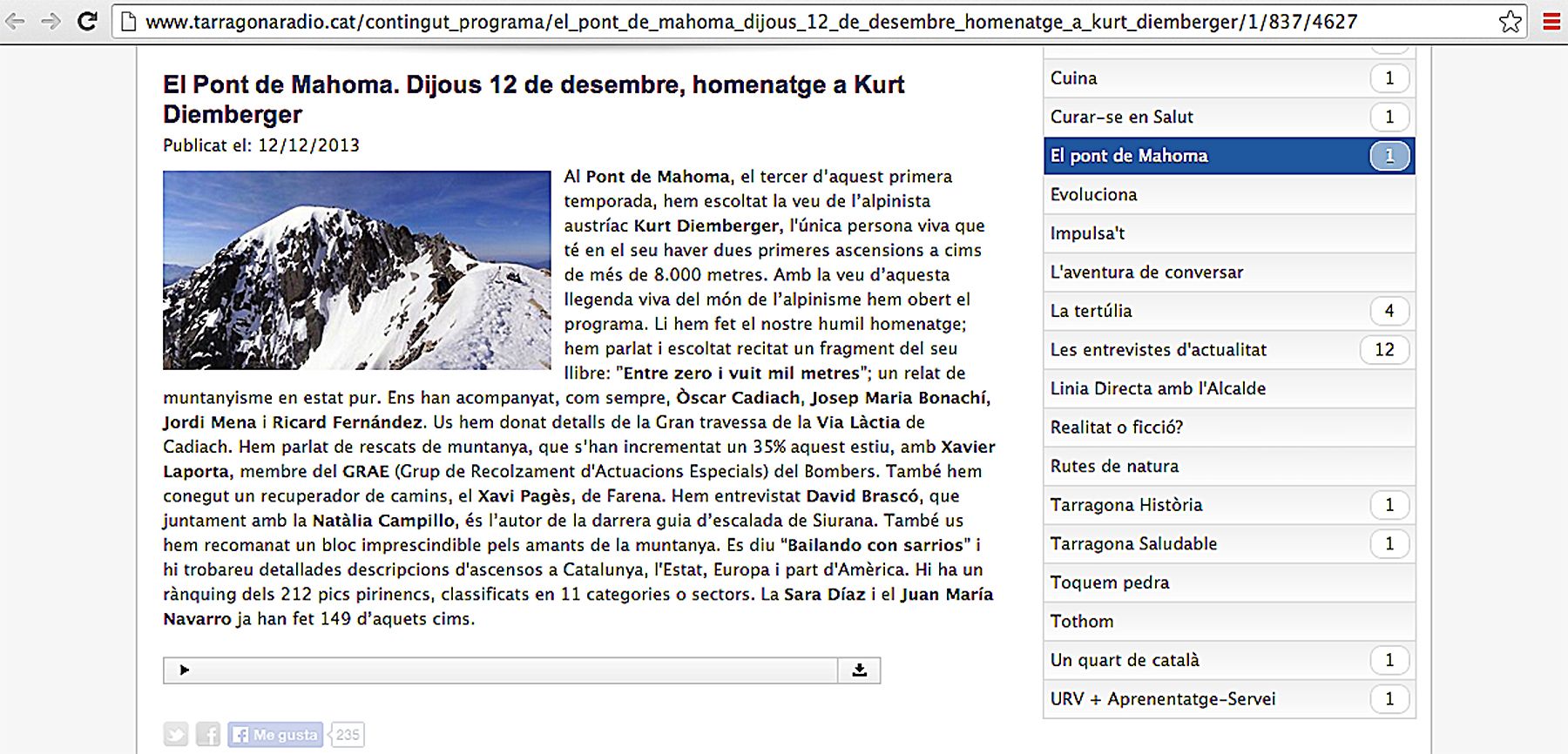
Task: Click the bold title Entre zero i vuit mil metres
Action: coord(742,373)
